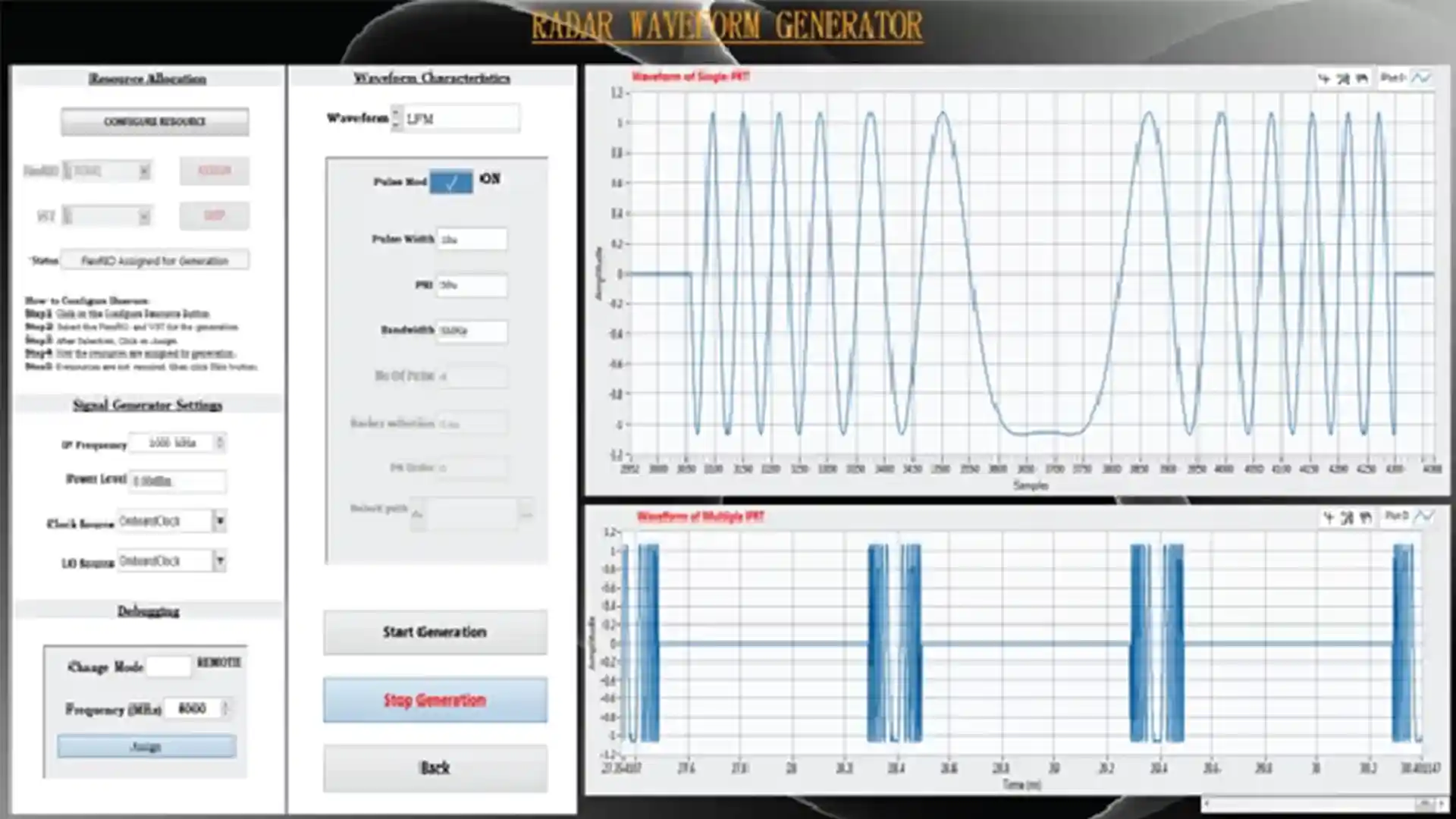Select cursor tool on Multiple PRT graph
The width and height of the screenshot is (1456, 819).
click(x=1328, y=517)
